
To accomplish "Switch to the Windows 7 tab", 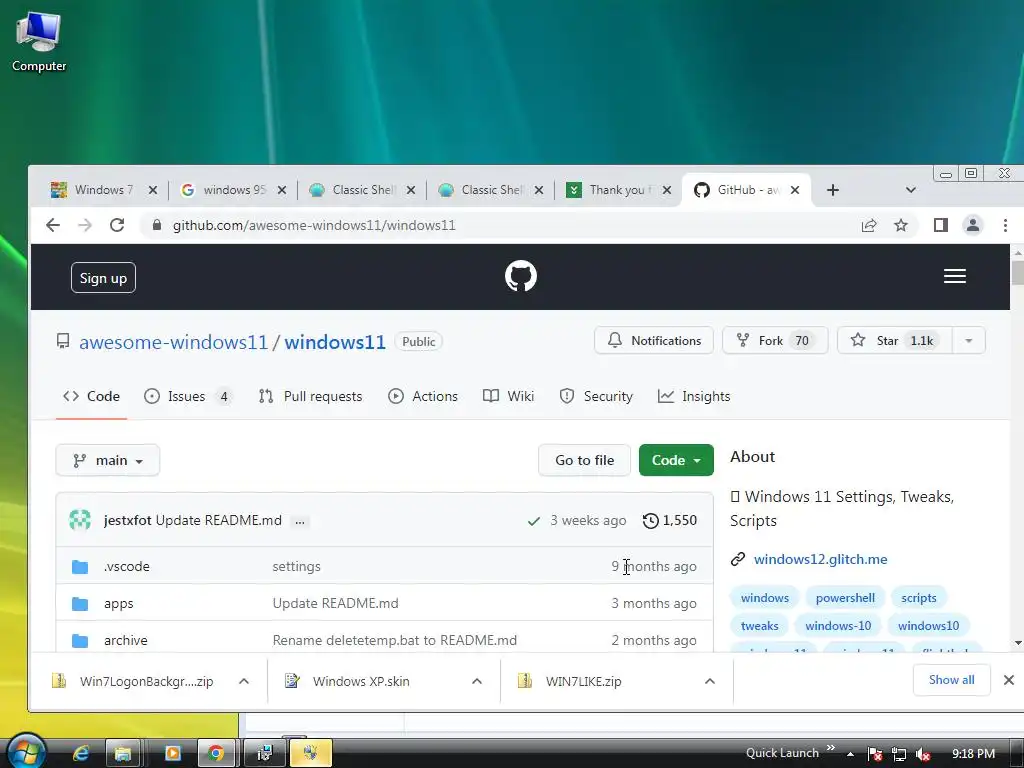I will coord(103,190).
